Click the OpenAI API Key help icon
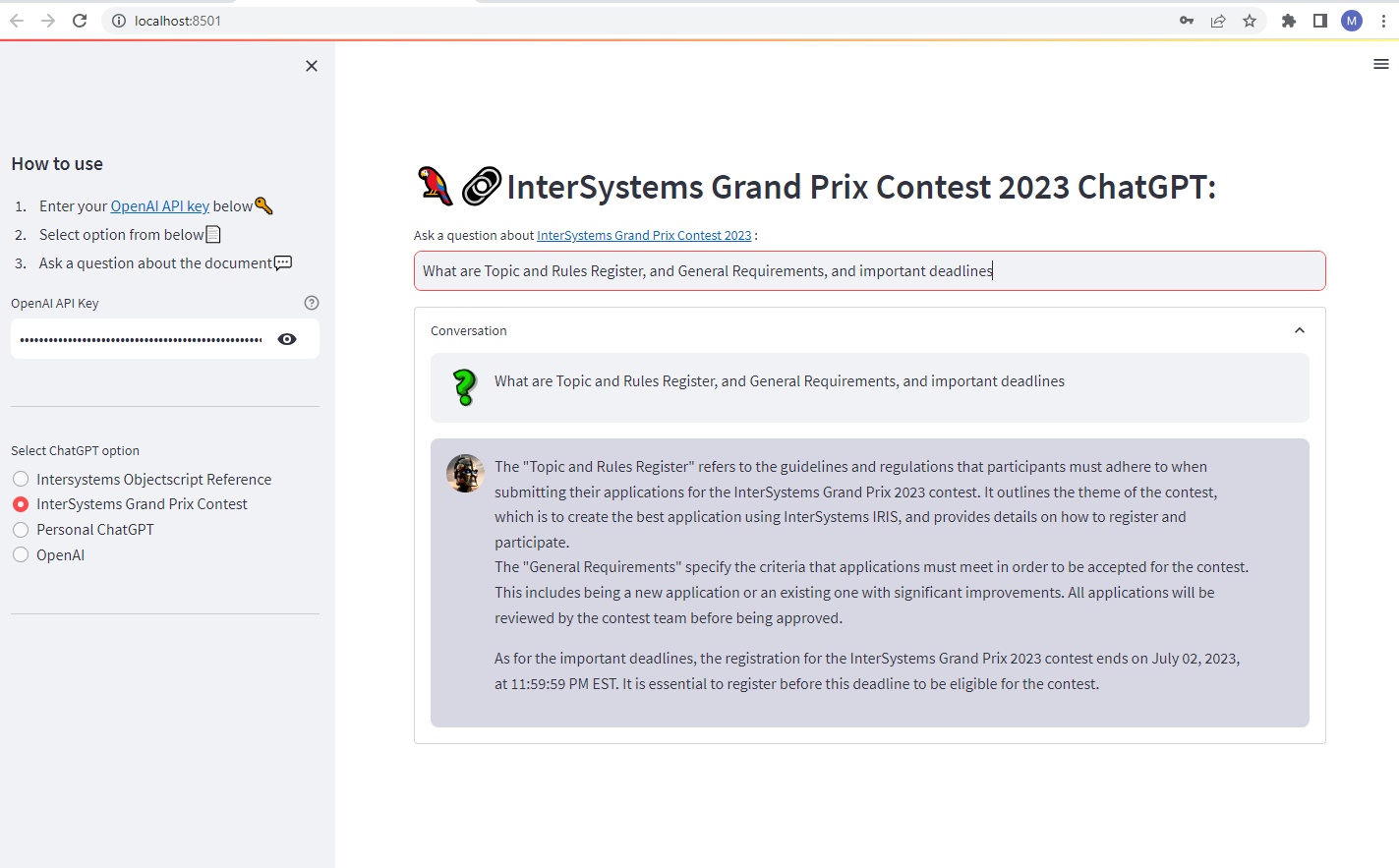Screen dimensions: 1399x868 [x=312, y=303]
